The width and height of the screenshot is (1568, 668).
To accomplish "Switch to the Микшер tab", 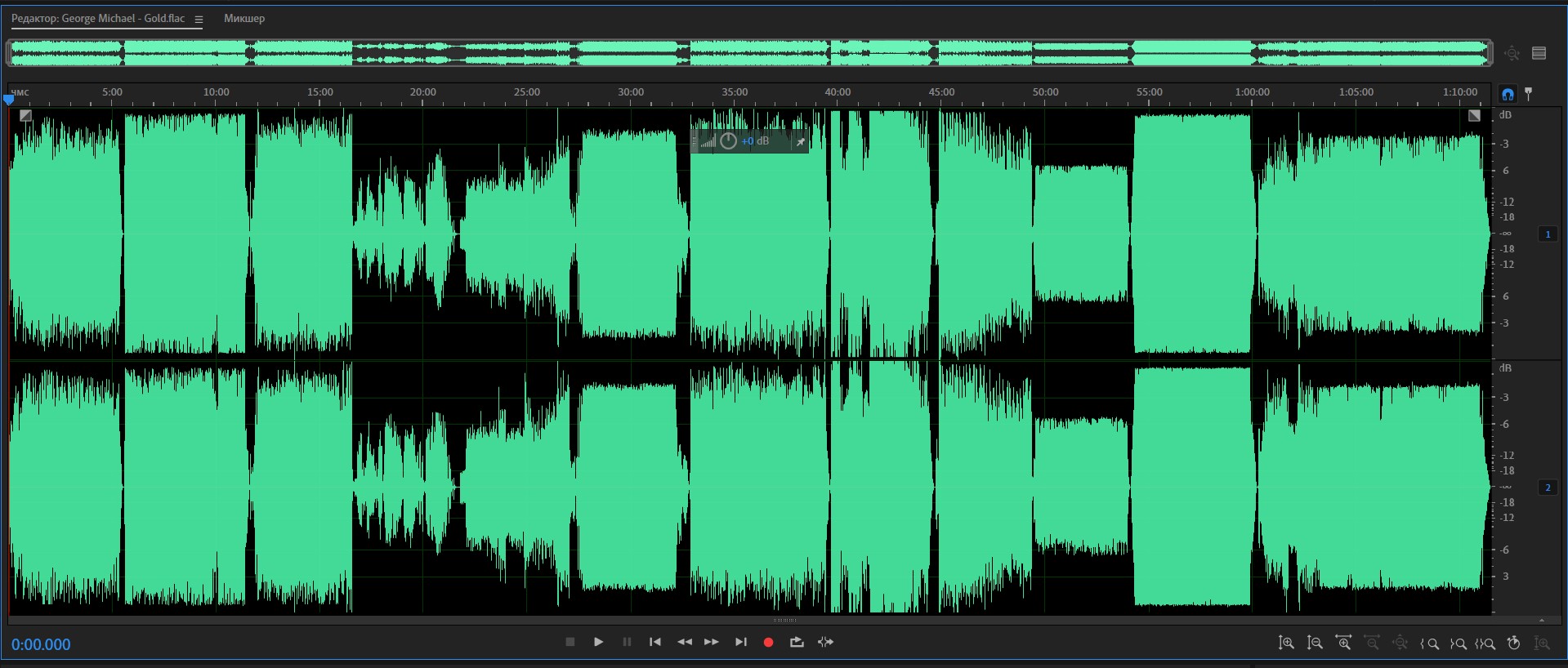I will coord(244,18).
